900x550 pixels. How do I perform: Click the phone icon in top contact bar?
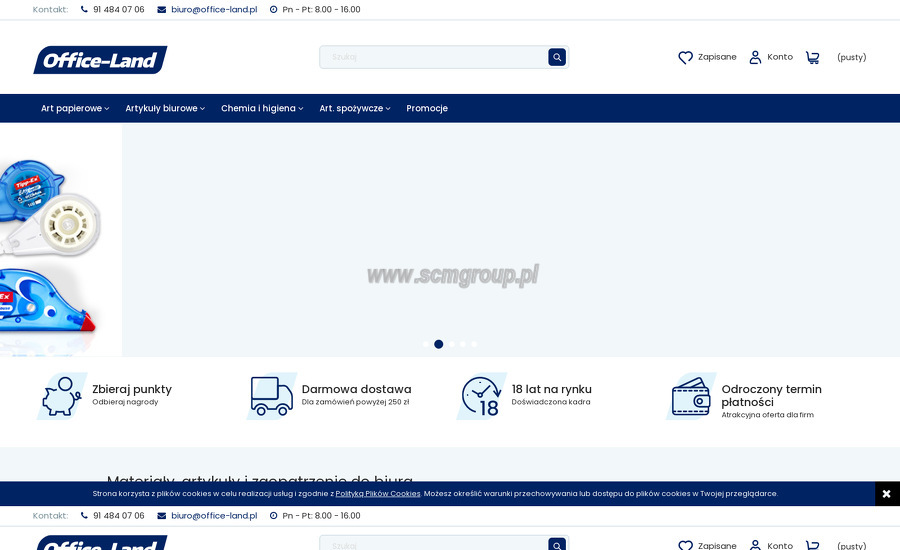click(84, 9)
